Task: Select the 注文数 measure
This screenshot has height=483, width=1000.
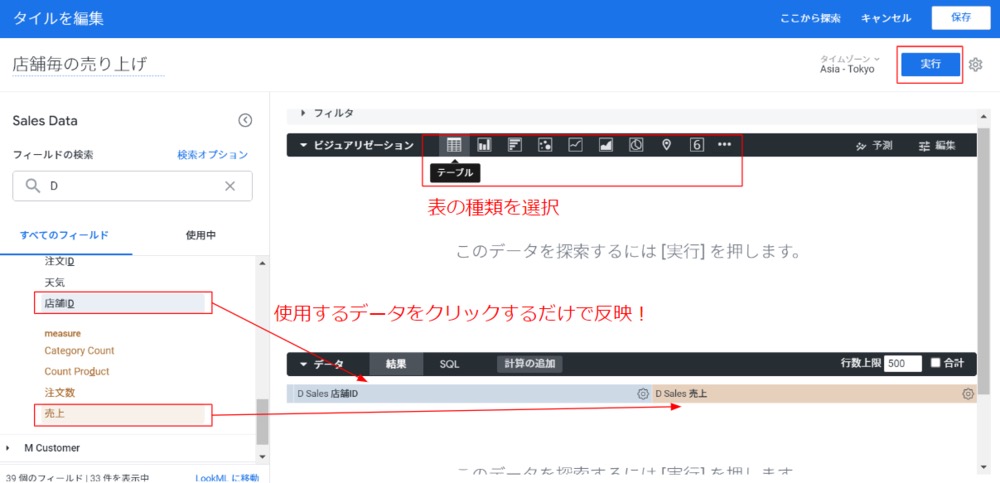Action: (x=60, y=392)
